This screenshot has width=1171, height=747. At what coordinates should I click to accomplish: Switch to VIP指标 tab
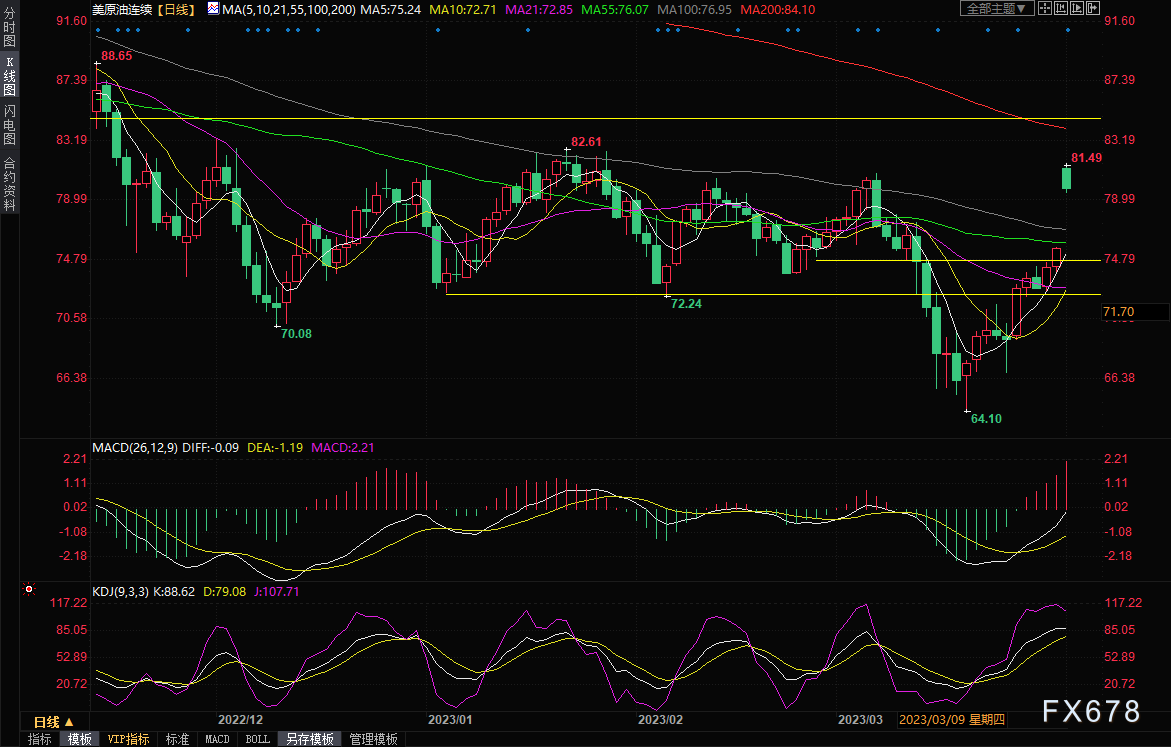(x=128, y=739)
